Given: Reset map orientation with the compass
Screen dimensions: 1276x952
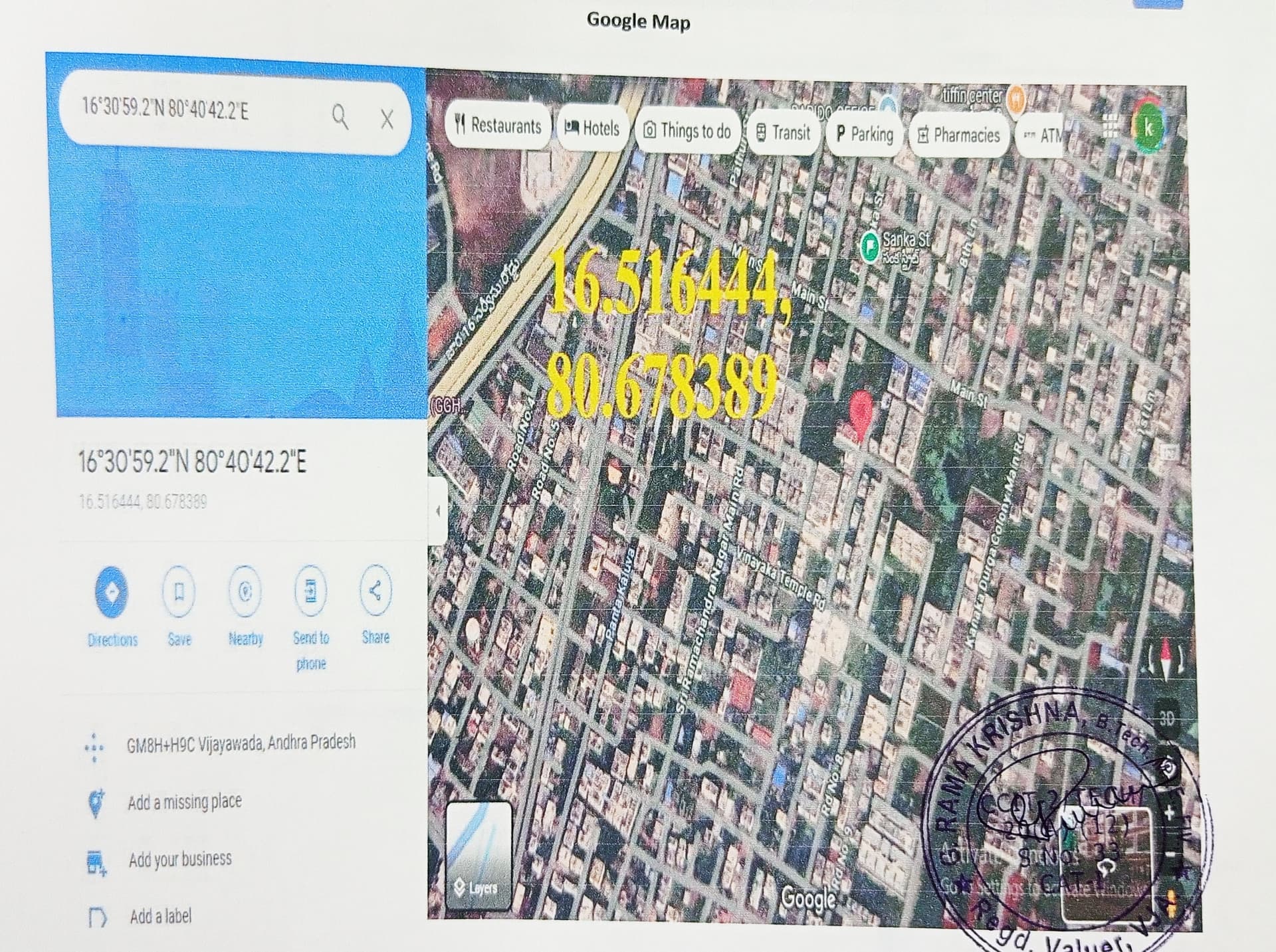Looking at the screenshot, I should pyautogui.click(x=1166, y=660).
